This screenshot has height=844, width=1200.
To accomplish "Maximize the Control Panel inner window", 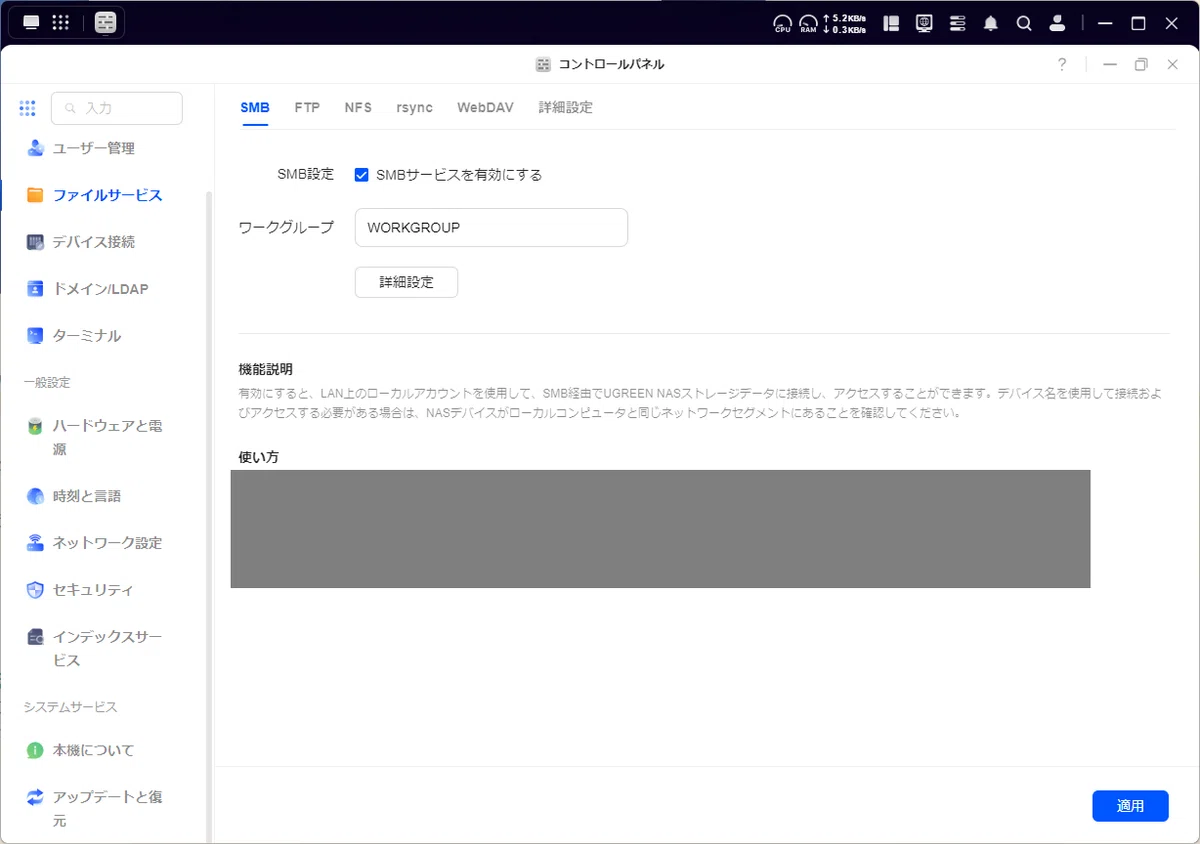I will pyautogui.click(x=1141, y=64).
